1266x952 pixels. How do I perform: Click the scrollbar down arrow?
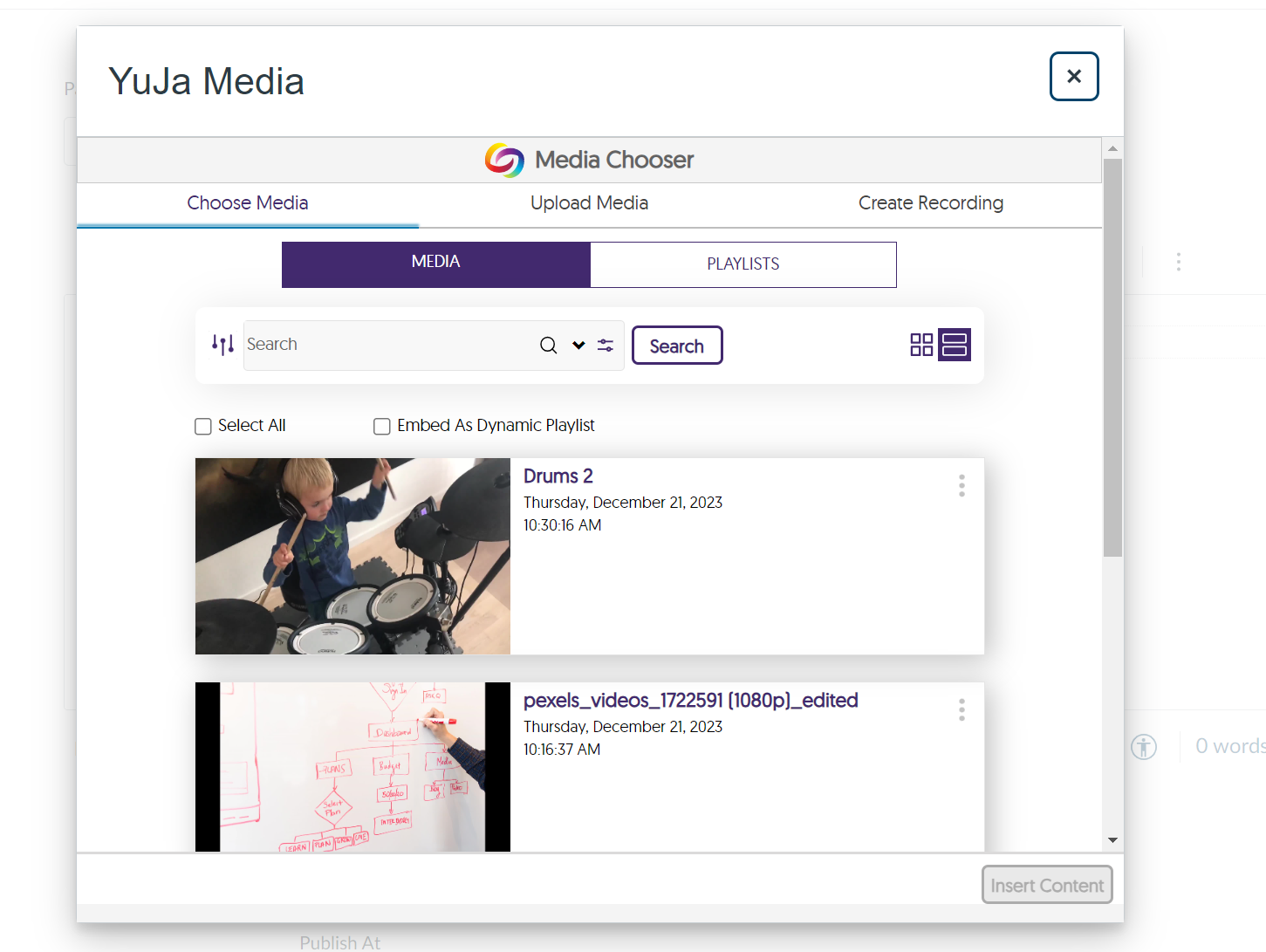pyautogui.click(x=1112, y=840)
